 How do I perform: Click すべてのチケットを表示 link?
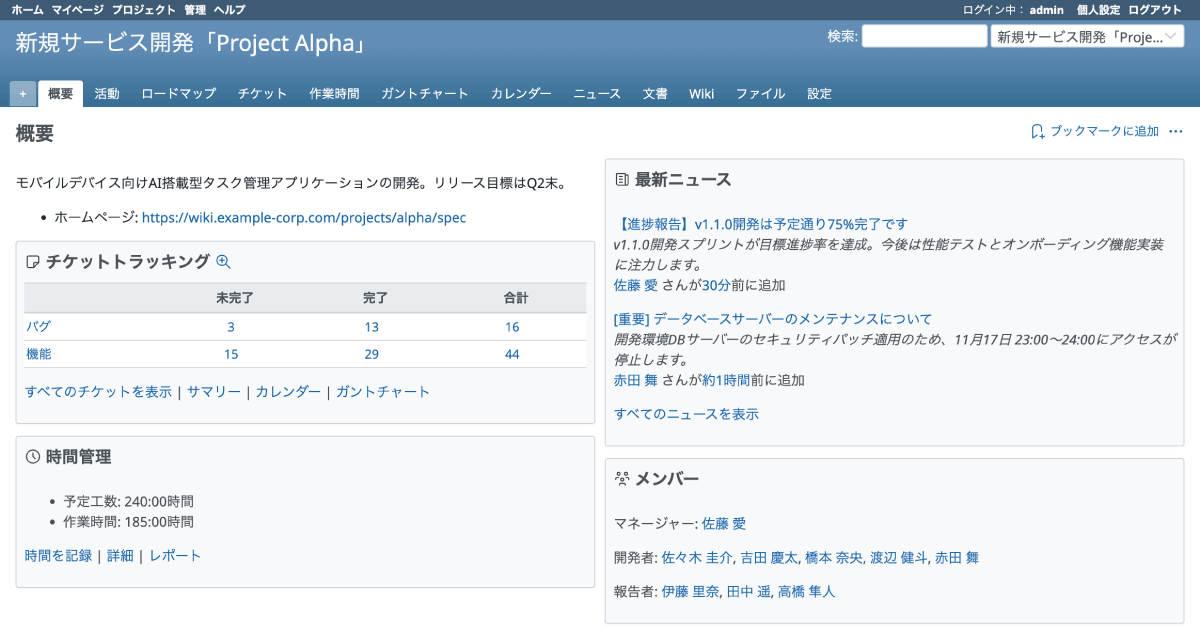(x=98, y=392)
